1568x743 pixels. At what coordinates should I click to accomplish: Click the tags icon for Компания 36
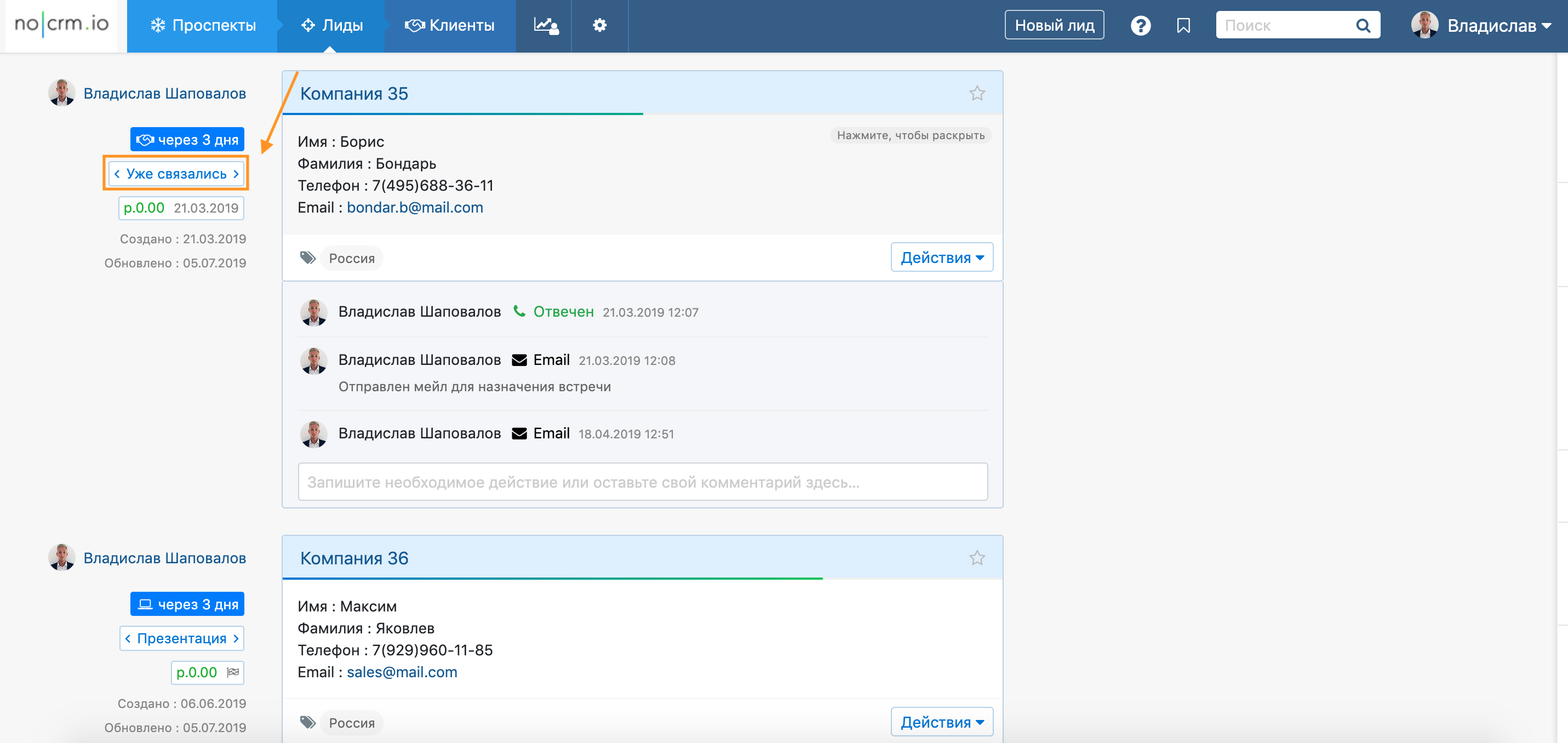[x=308, y=723]
